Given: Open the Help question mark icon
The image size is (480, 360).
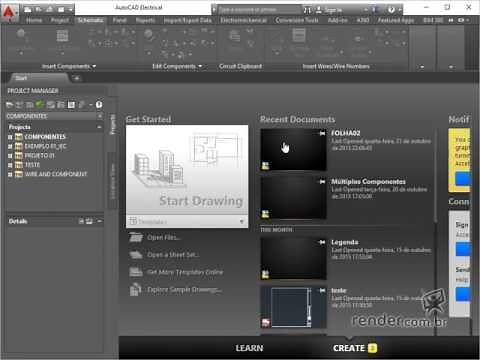Looking at the screenshot, I should coord(391,10).
